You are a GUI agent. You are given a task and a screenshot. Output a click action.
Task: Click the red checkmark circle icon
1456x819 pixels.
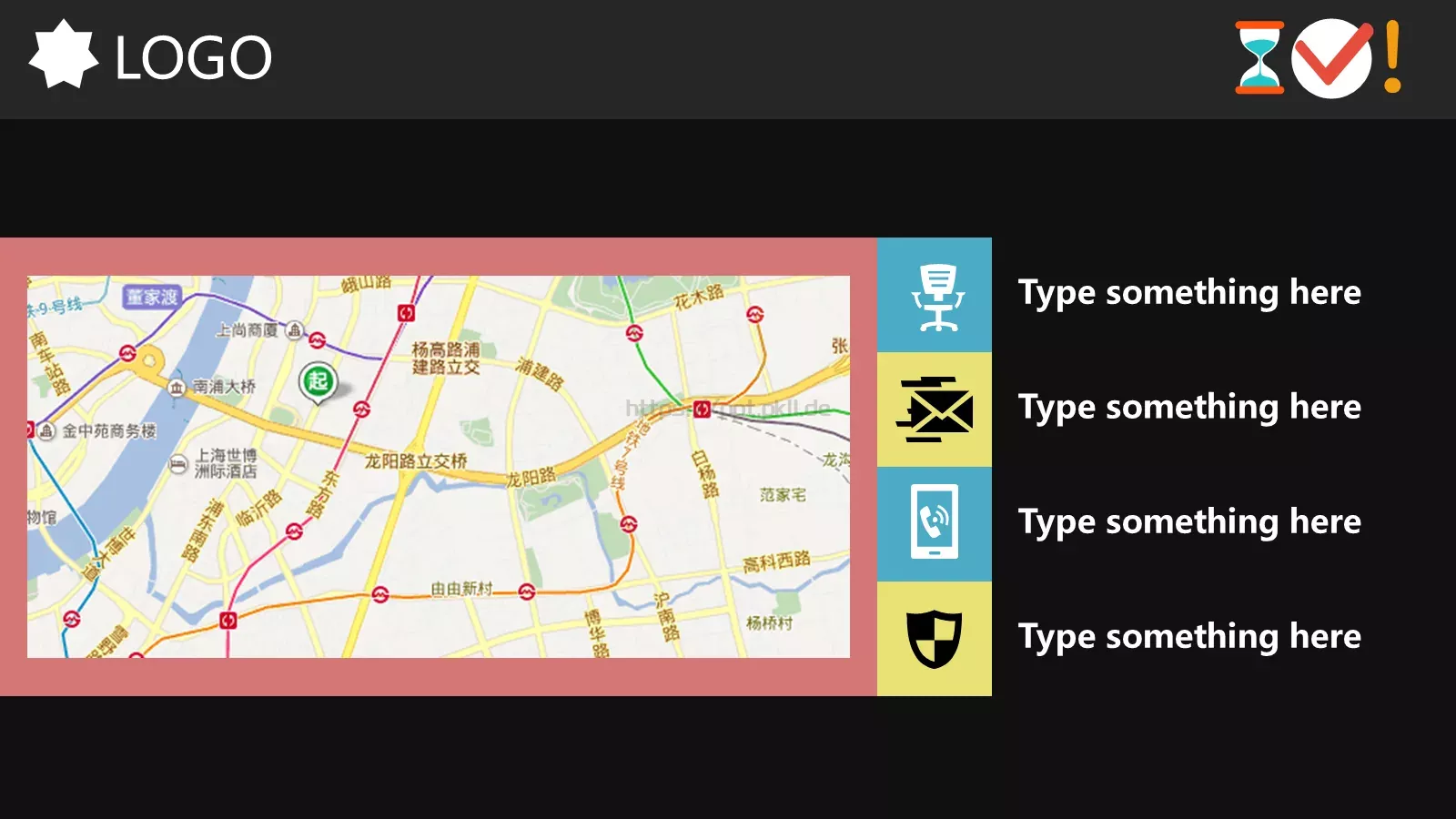[x=1332, y=58]
